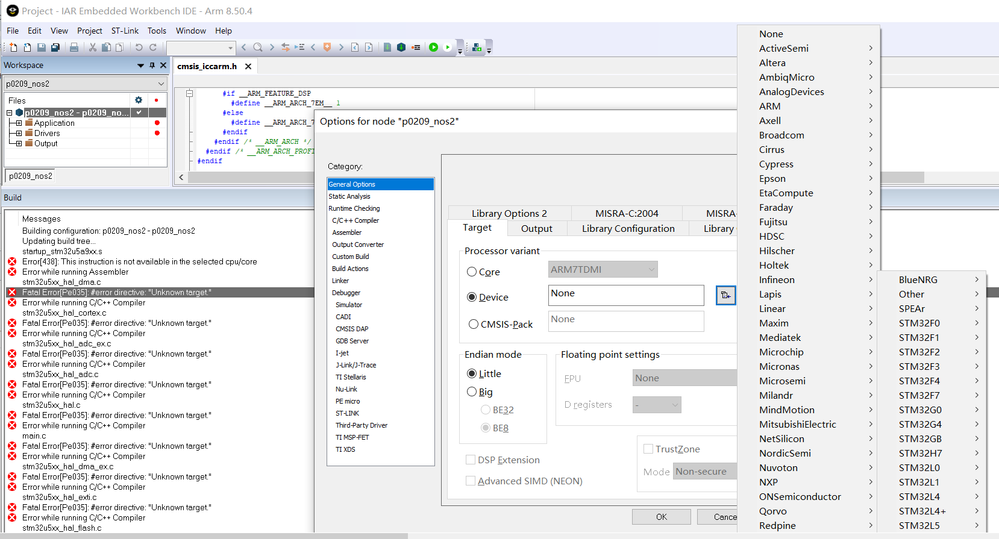The width and height of the screenshot is (999, 539).
Task: Click the device browse button beside Device field
Action: [725, 295]
